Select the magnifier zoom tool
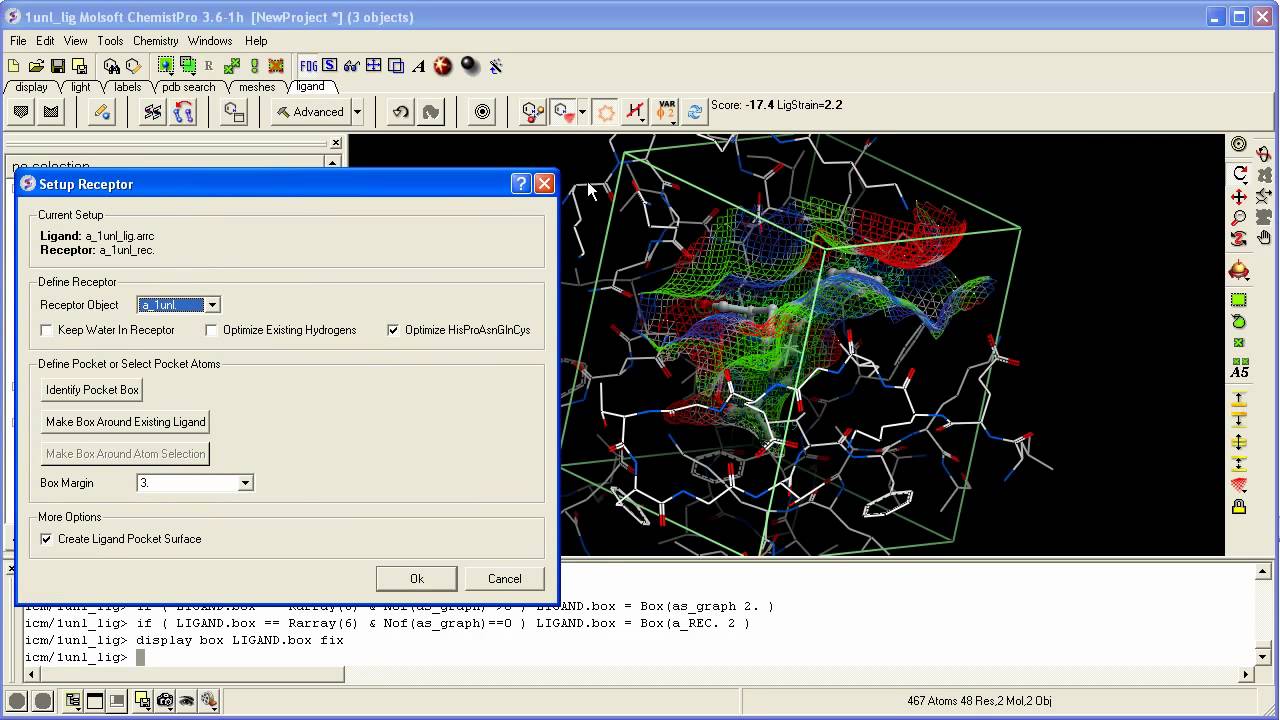Image resolution: width=1280 pixels, height=720 pixels. point(1240,217)
